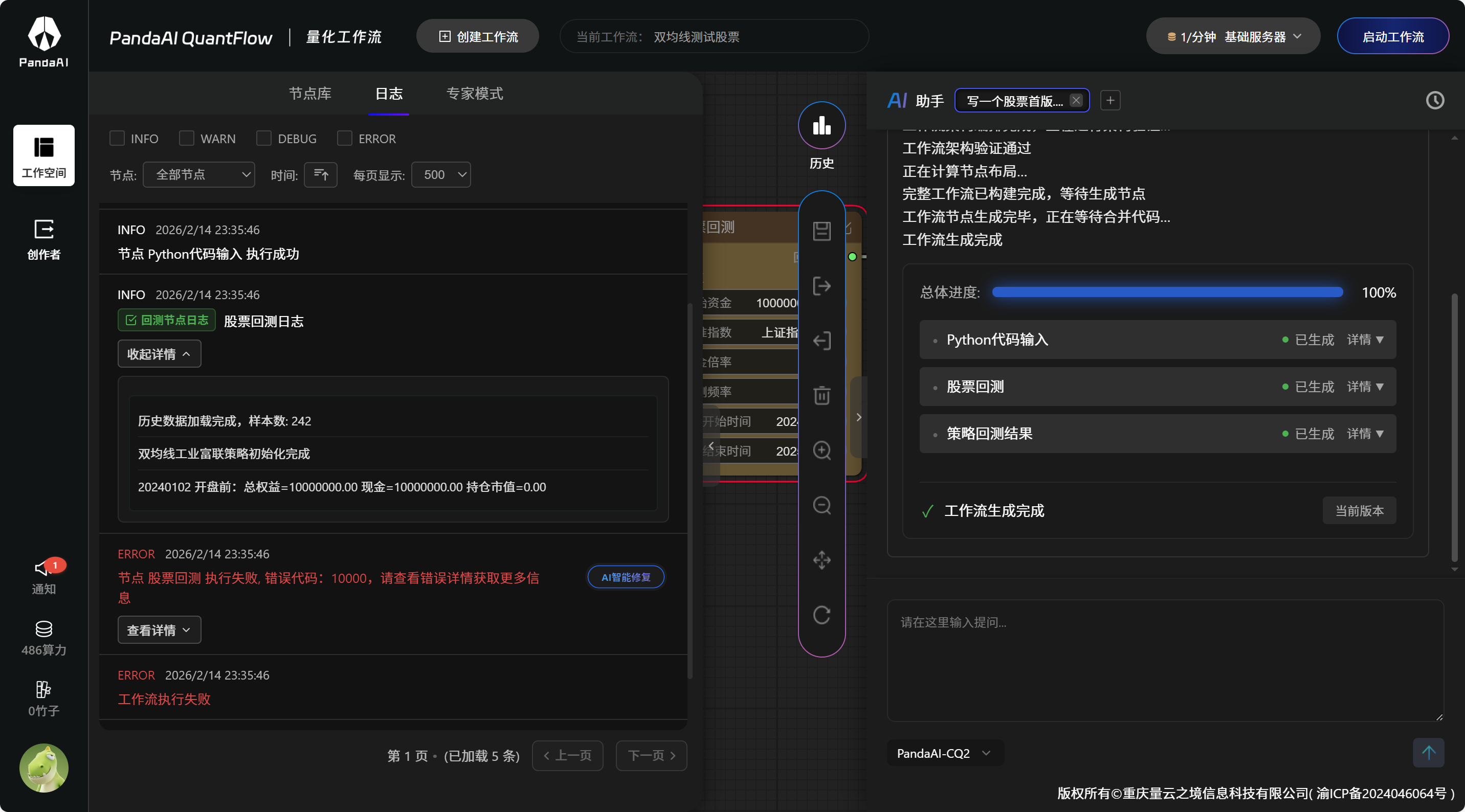1465x812 pixels.
Task: Go to next page with 下一页
Action: click(x=652, y=755)
